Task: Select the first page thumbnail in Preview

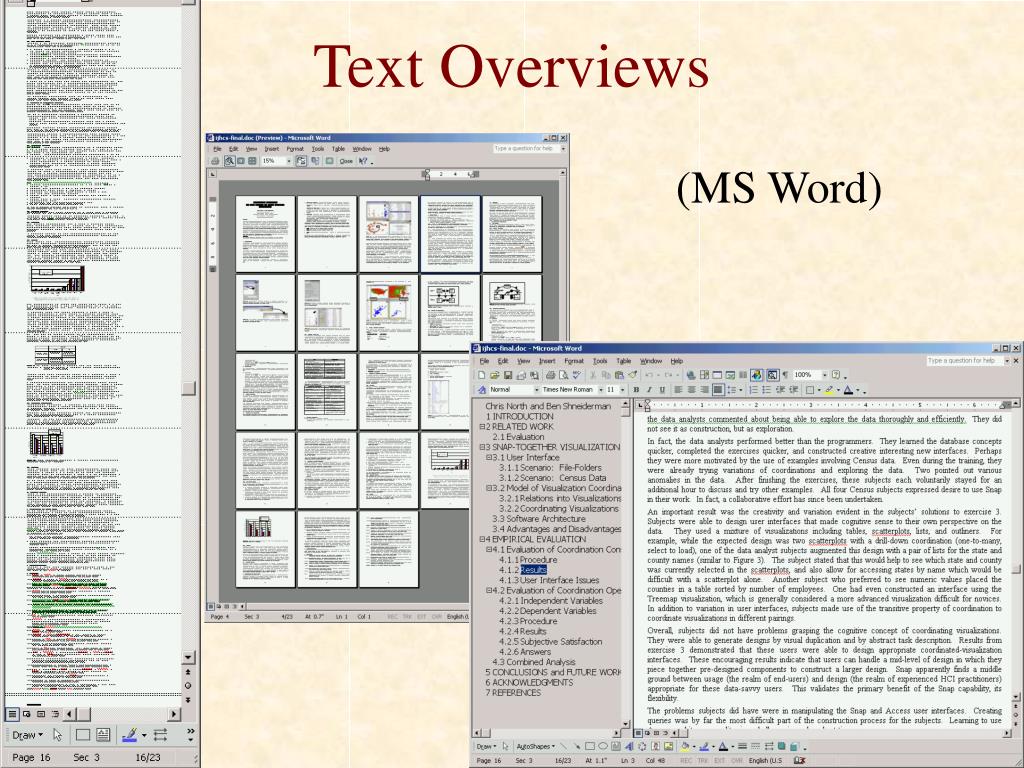Action: point(265,234)
